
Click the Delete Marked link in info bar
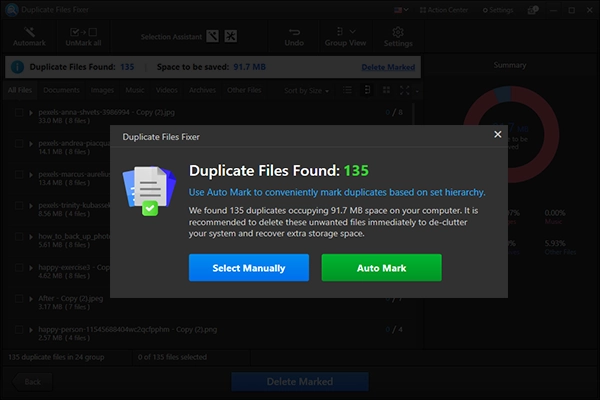click(388, 67)
